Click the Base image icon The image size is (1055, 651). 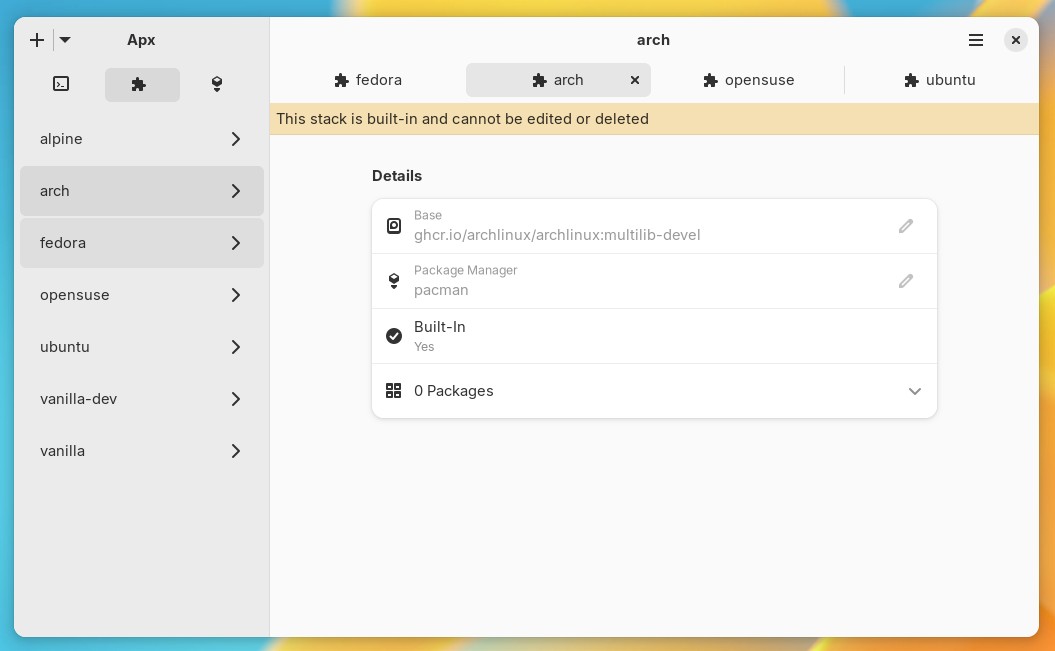[394, 226]
